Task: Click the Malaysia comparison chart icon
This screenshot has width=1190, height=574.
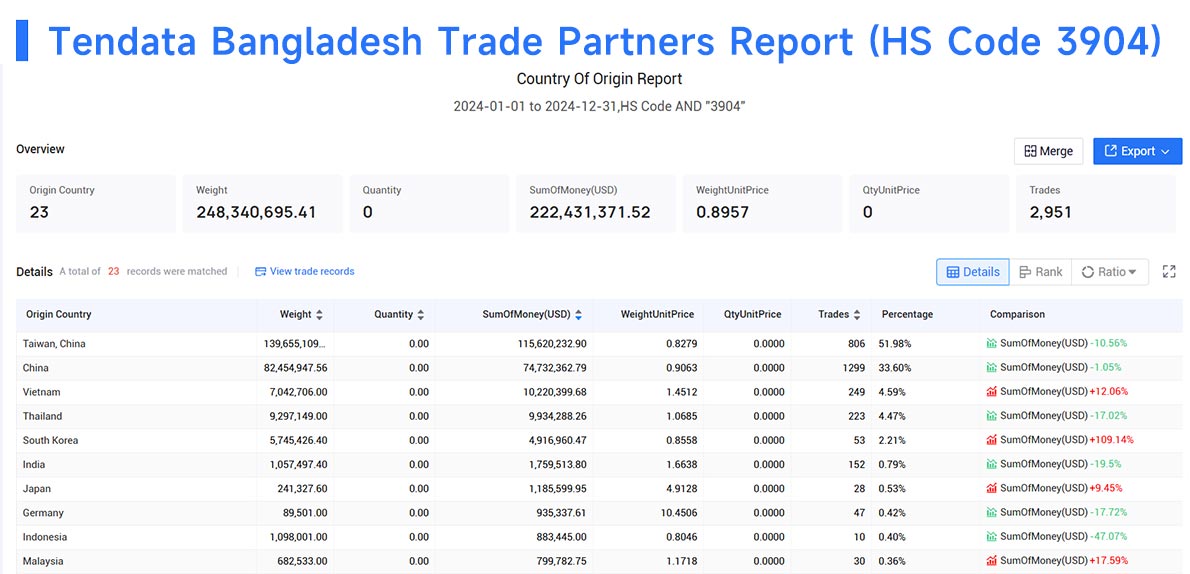Action: [x=991, y=561]
